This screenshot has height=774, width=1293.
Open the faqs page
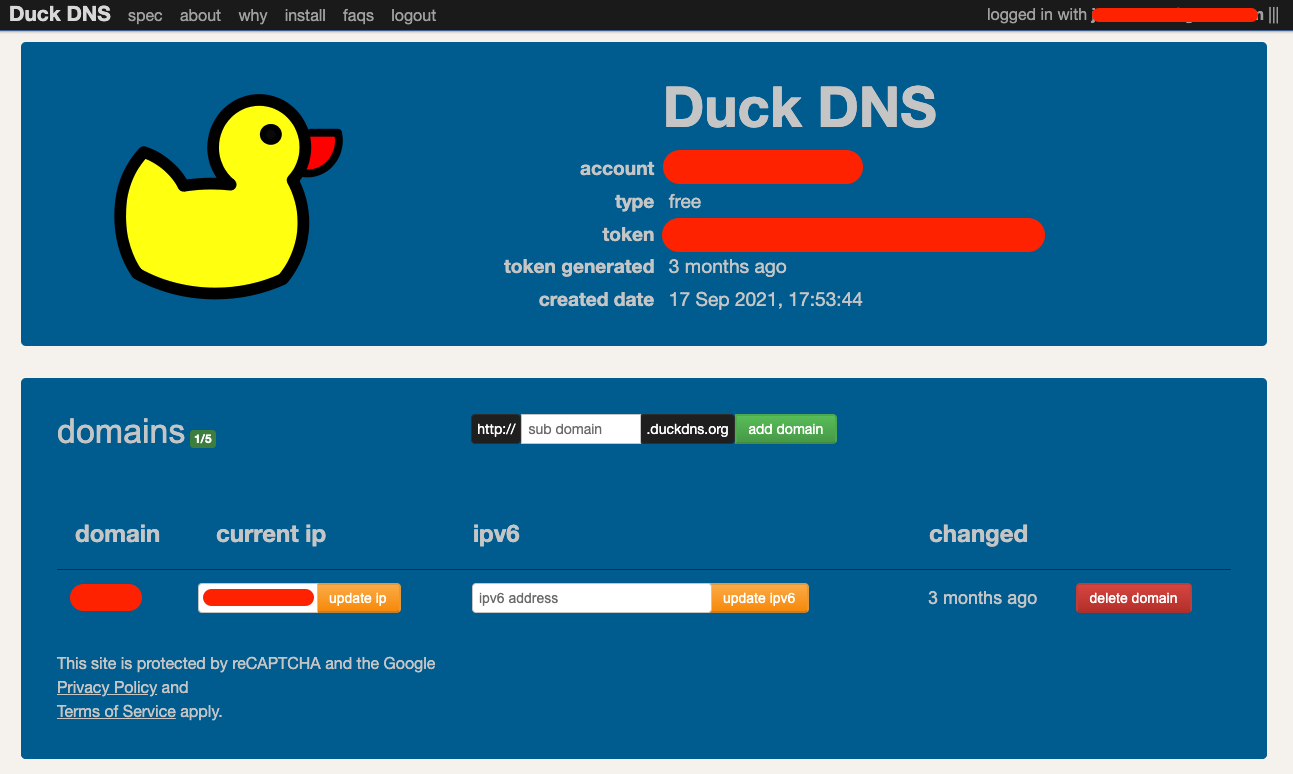point(358,16)
